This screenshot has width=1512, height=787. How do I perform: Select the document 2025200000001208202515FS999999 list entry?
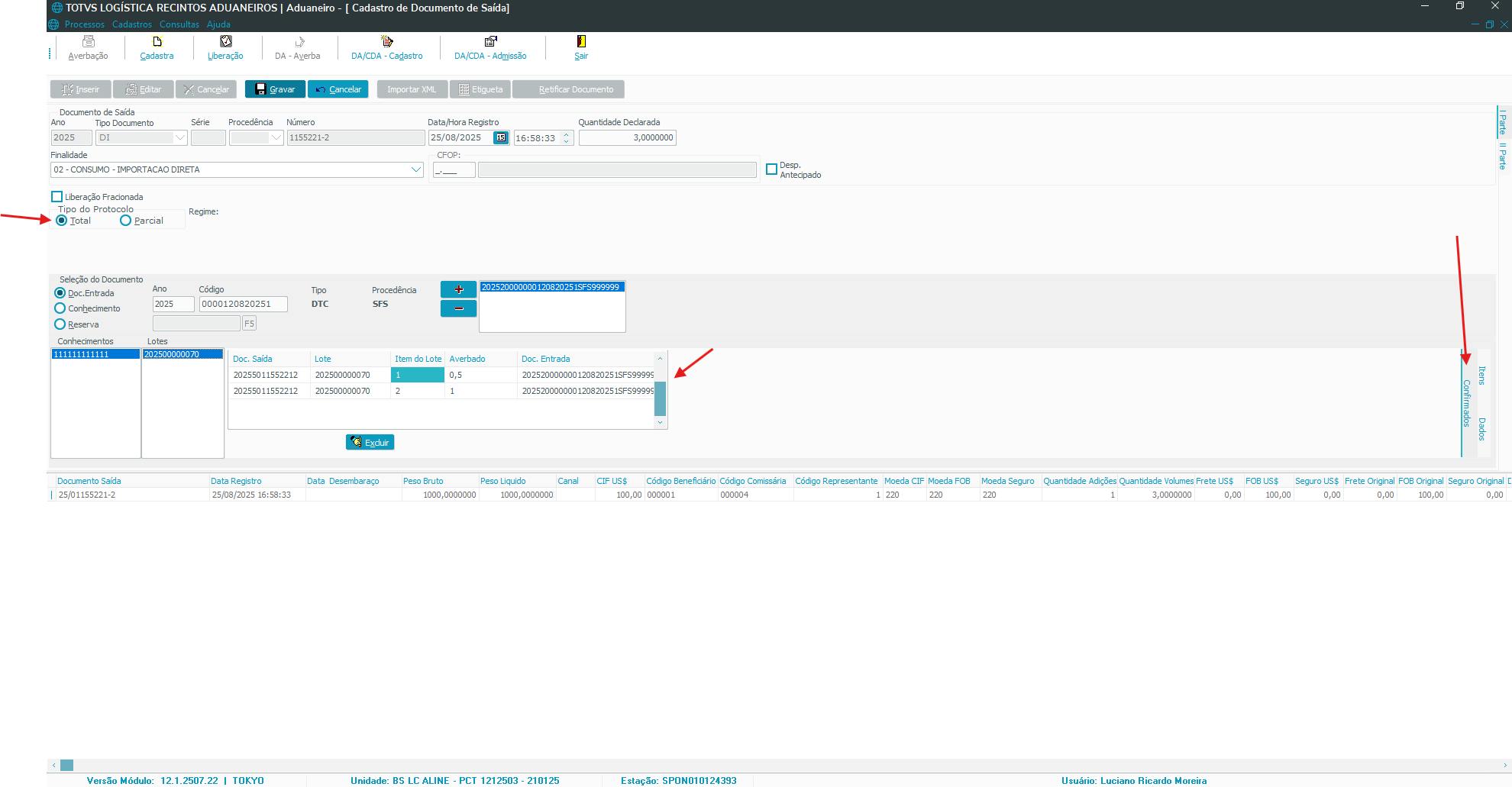coord(551,287)
